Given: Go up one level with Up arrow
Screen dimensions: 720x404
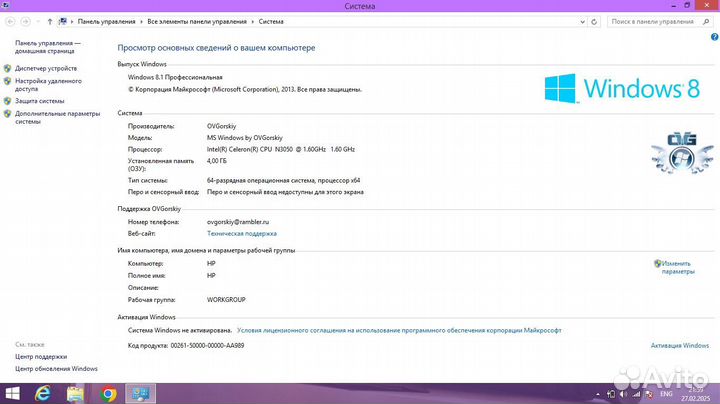Looking at the screenshot, I should [50, 22].
